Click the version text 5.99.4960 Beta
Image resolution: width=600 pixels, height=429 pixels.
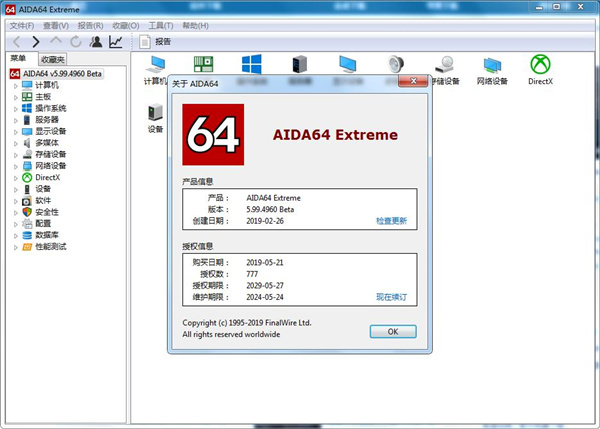[270, 209]
